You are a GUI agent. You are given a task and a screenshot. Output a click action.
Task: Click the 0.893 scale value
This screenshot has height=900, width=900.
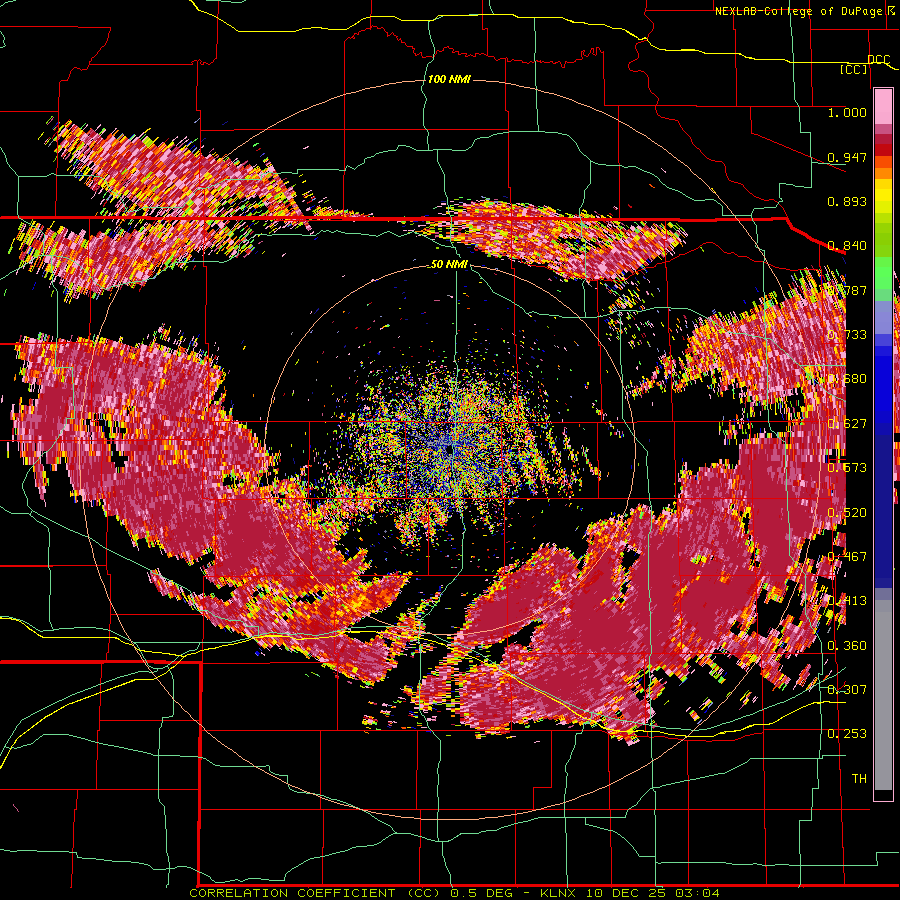click(x=847, y=201)
